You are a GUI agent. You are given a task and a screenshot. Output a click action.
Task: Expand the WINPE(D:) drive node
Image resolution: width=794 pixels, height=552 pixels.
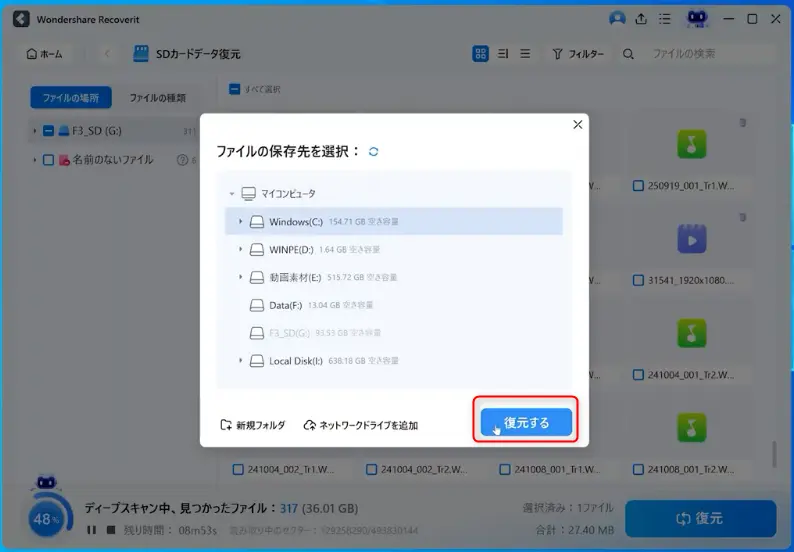pos(241,249)
